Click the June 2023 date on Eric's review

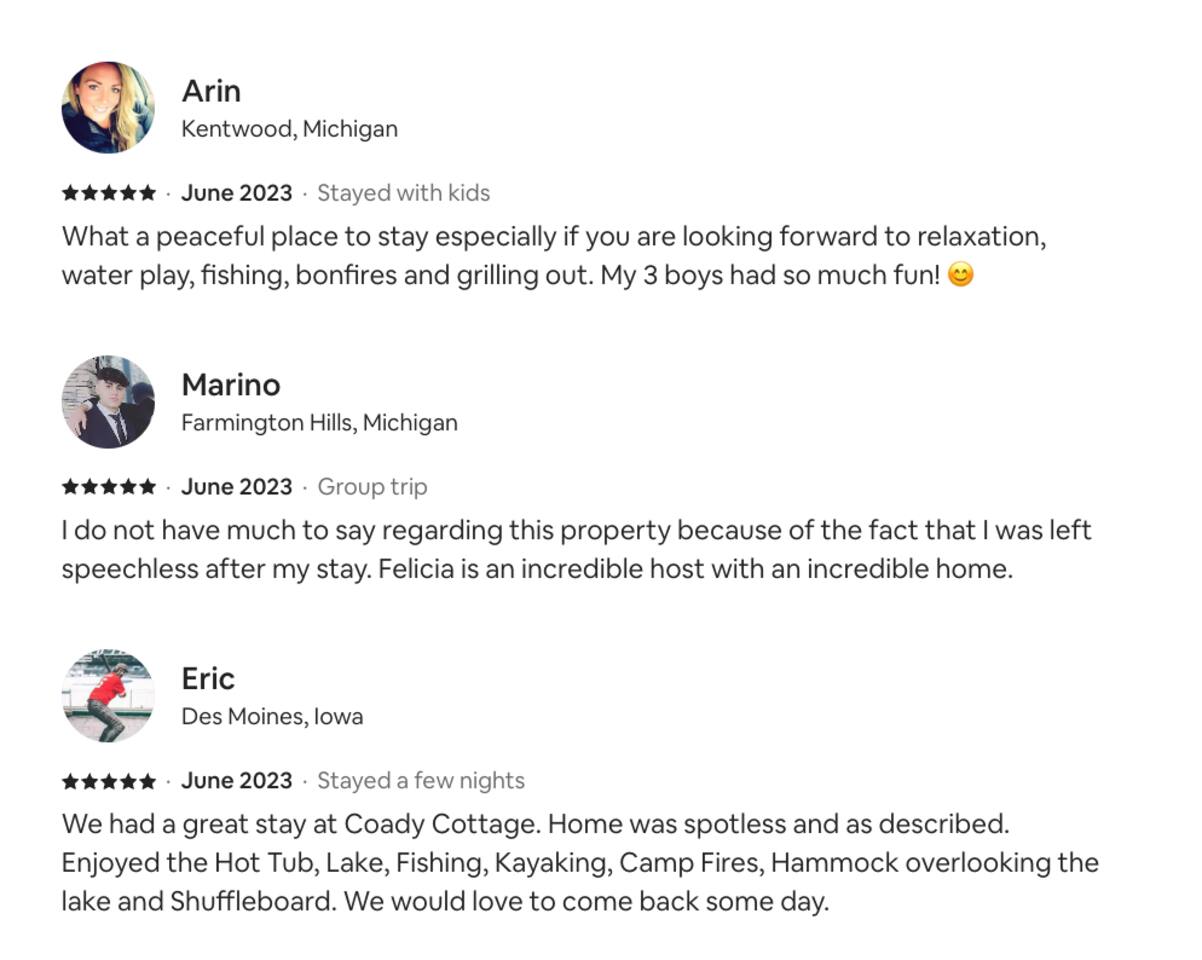237,781
